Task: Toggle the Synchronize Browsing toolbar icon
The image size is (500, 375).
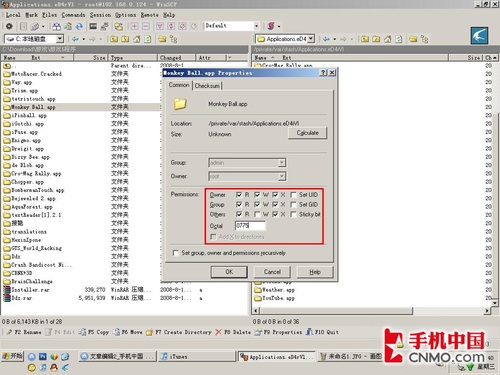Action: tap(119, 26)
